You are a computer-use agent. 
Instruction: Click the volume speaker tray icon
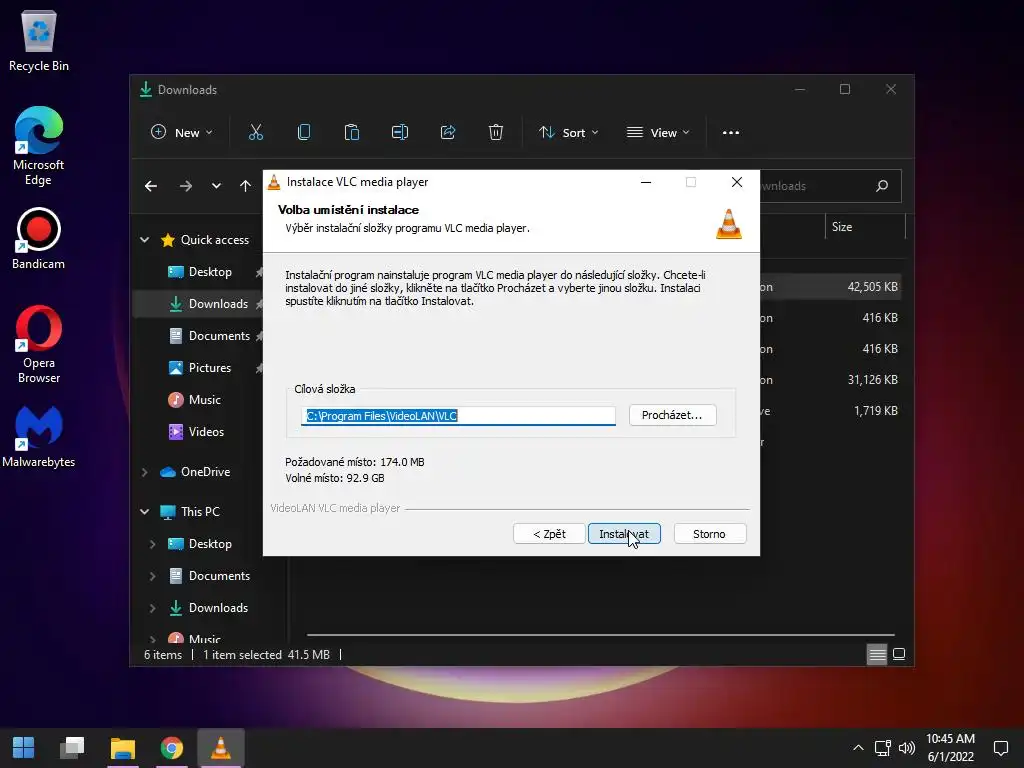(x=906, y=748)
